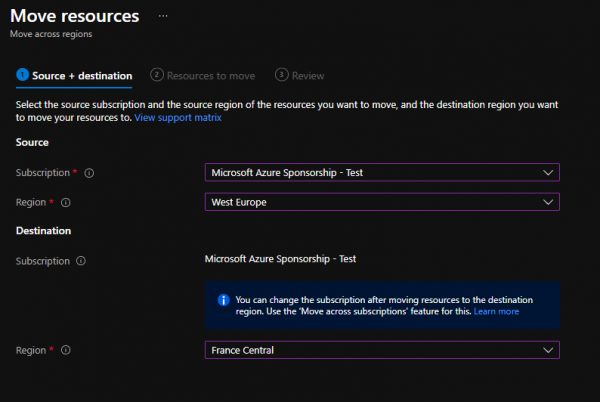Open the source Subscription dropdown
Viewport: 600px width, 402px height.
click(x=382, y=173)
